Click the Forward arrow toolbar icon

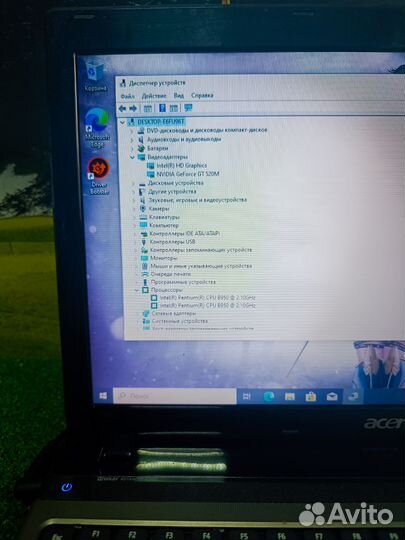tap(133, 109)
